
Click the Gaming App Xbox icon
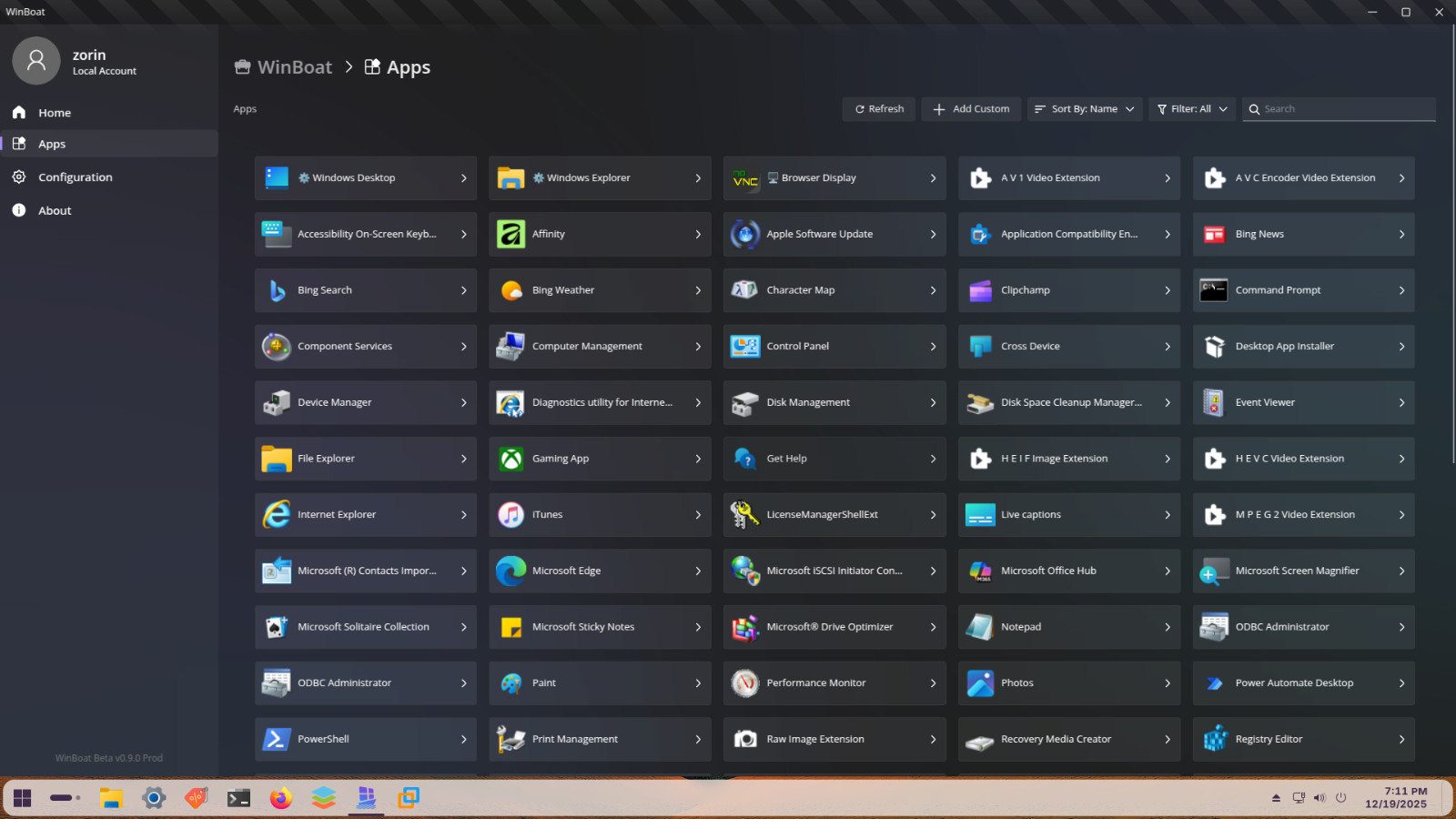click(511, 459)
